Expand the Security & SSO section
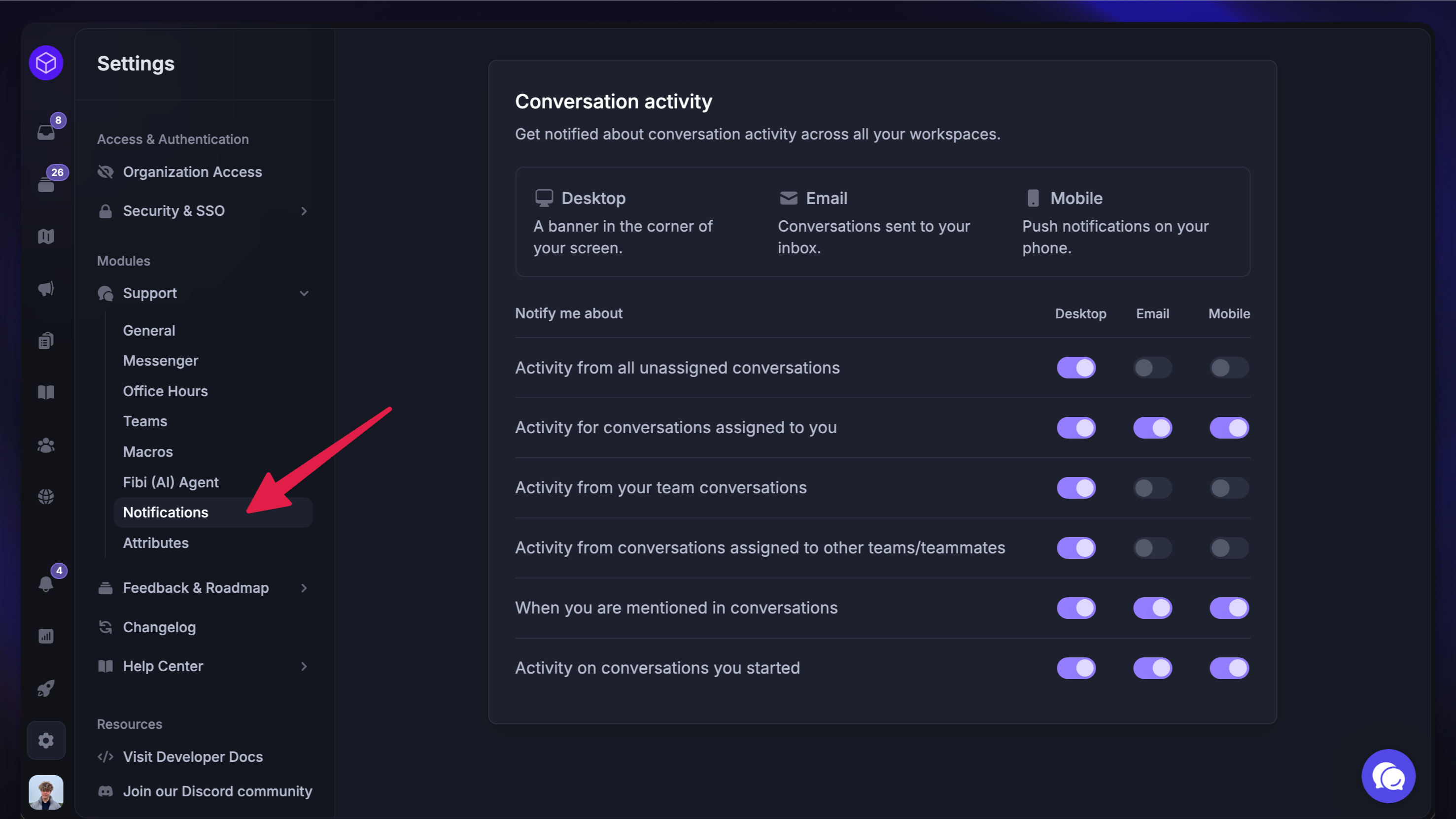 coord(304,211)
